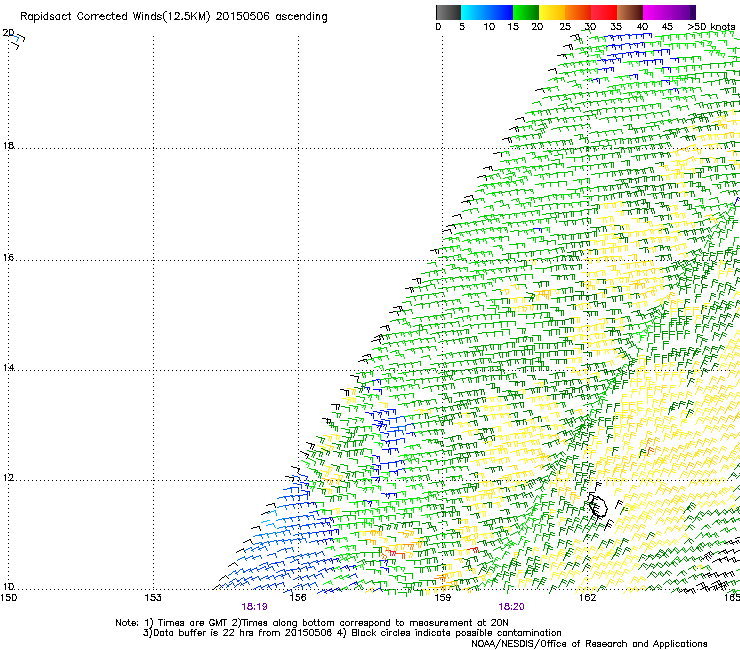Click the title "Rapidscat Corrected Winds(12.5KM)"
740x650 pixels.
[x=115, y=17]
